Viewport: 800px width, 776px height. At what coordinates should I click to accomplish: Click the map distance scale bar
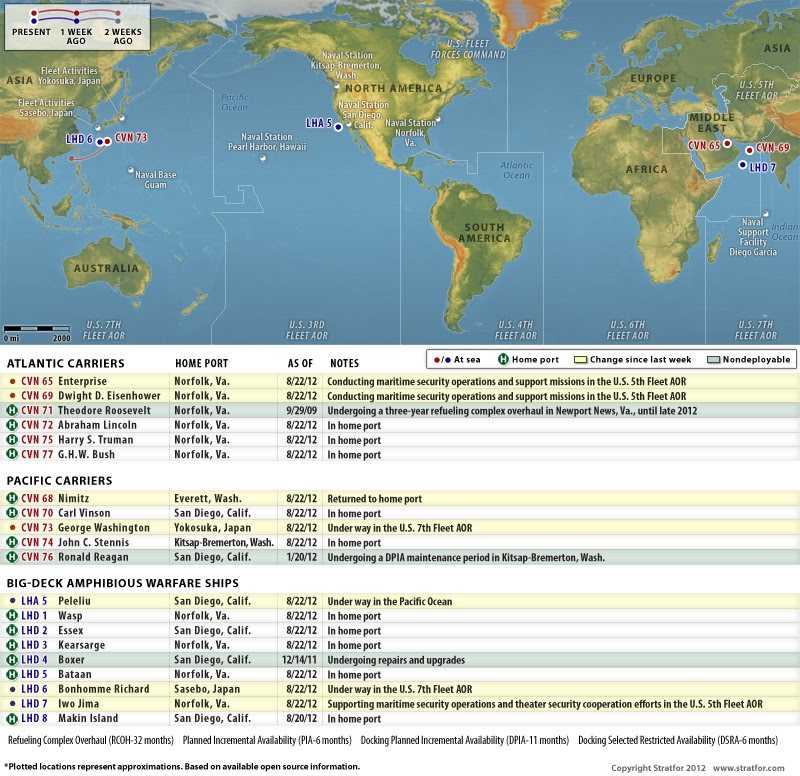coord(37,328)
